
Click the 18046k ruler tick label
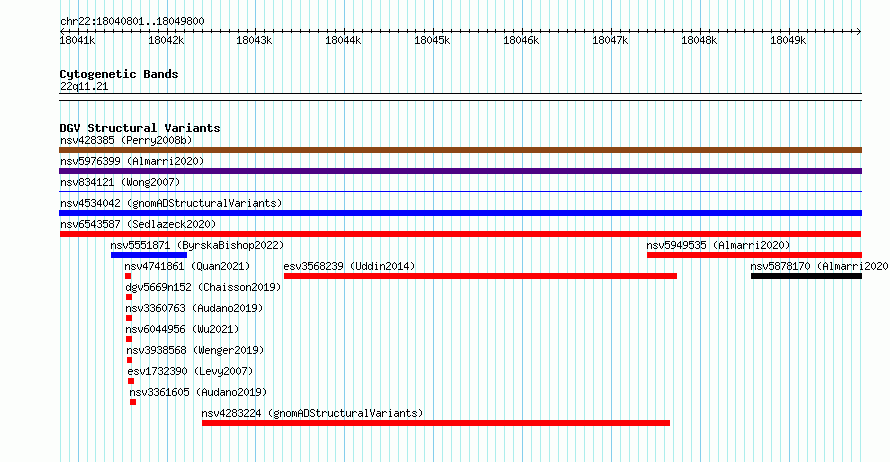(522, 40)
